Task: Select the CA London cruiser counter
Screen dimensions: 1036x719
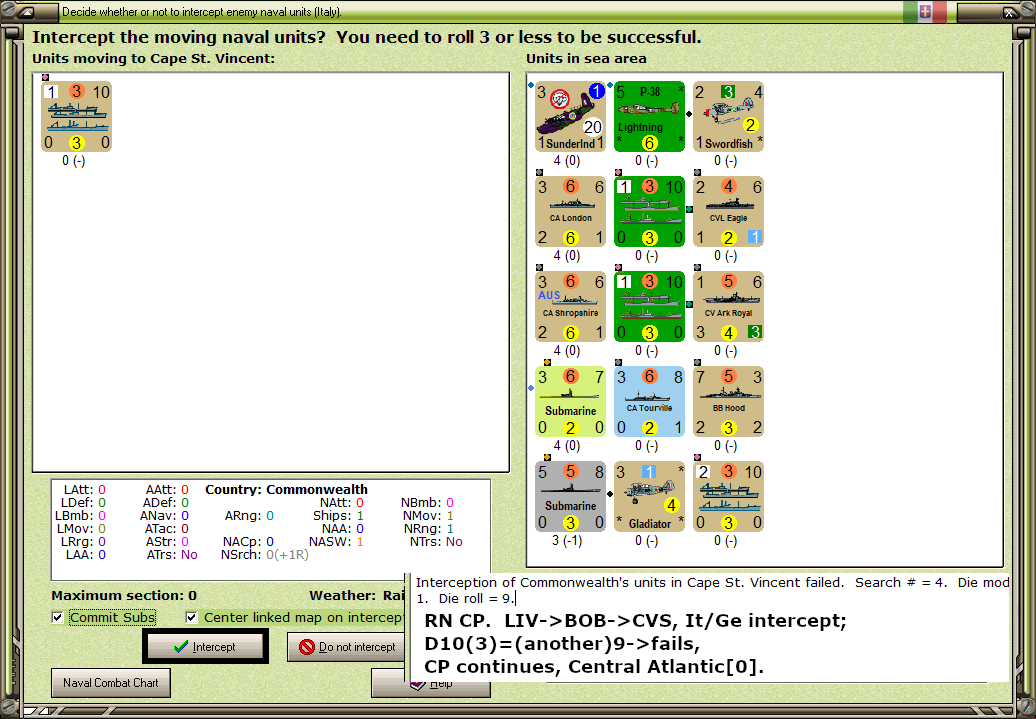Action: 570,211
